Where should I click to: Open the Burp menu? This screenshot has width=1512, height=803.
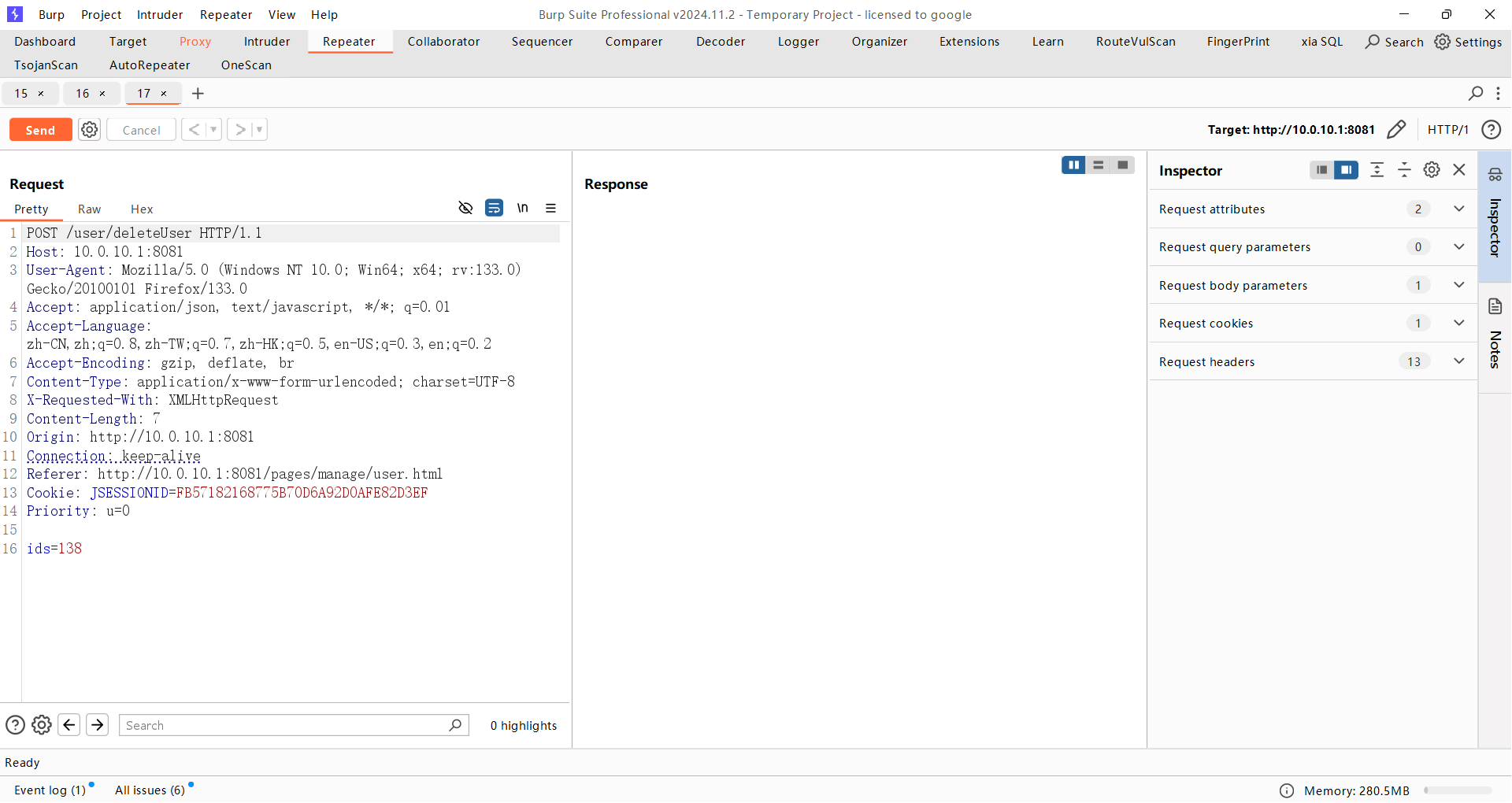coord(51,14)
